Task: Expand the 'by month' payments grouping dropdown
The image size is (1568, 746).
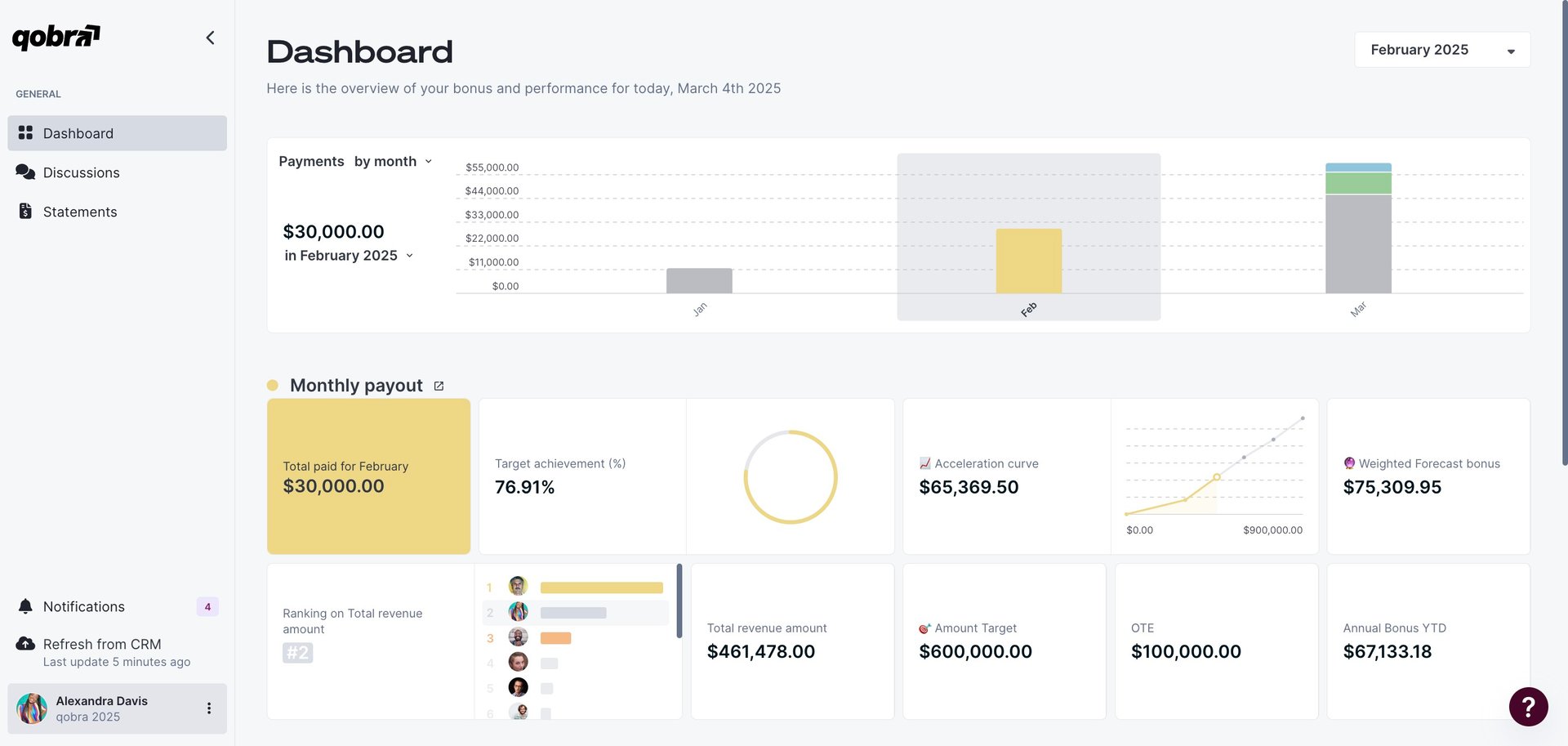Action: (393, 162)
